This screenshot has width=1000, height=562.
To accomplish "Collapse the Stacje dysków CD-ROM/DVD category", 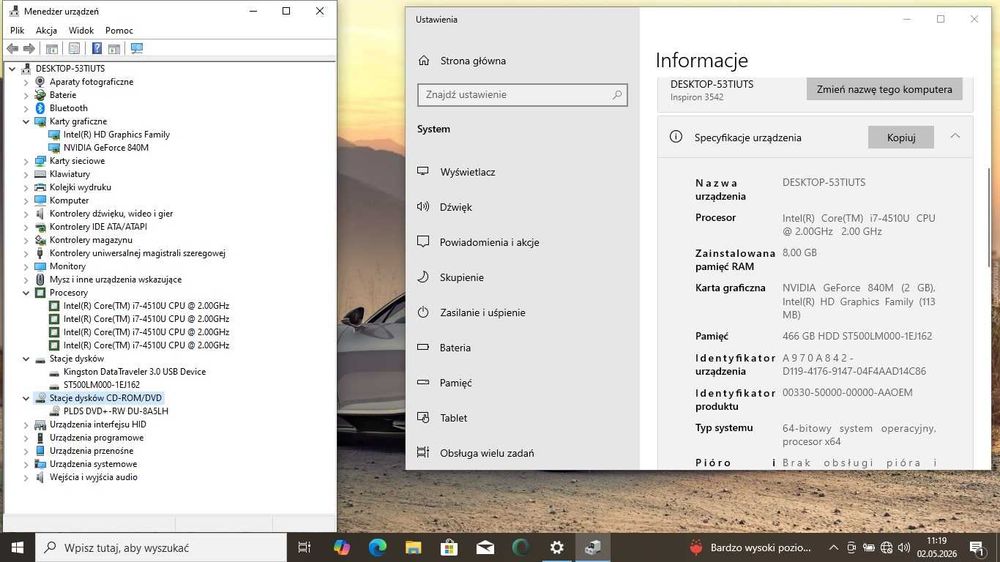I will pyautogui.click(x=26, y=398).
